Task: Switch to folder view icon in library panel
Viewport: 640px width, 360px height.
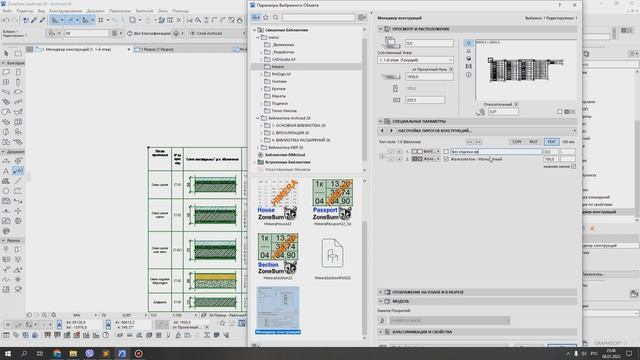Action: (x=256, y=17)
